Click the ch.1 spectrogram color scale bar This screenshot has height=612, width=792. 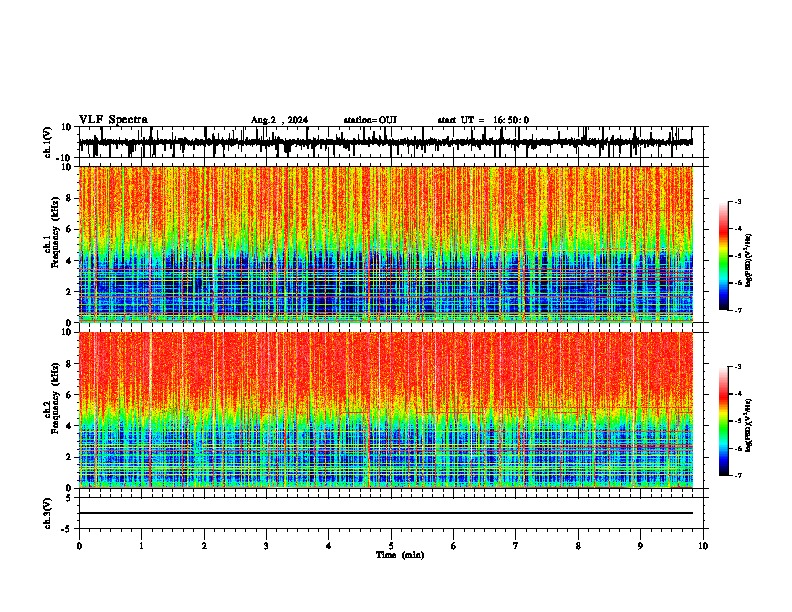724,256
